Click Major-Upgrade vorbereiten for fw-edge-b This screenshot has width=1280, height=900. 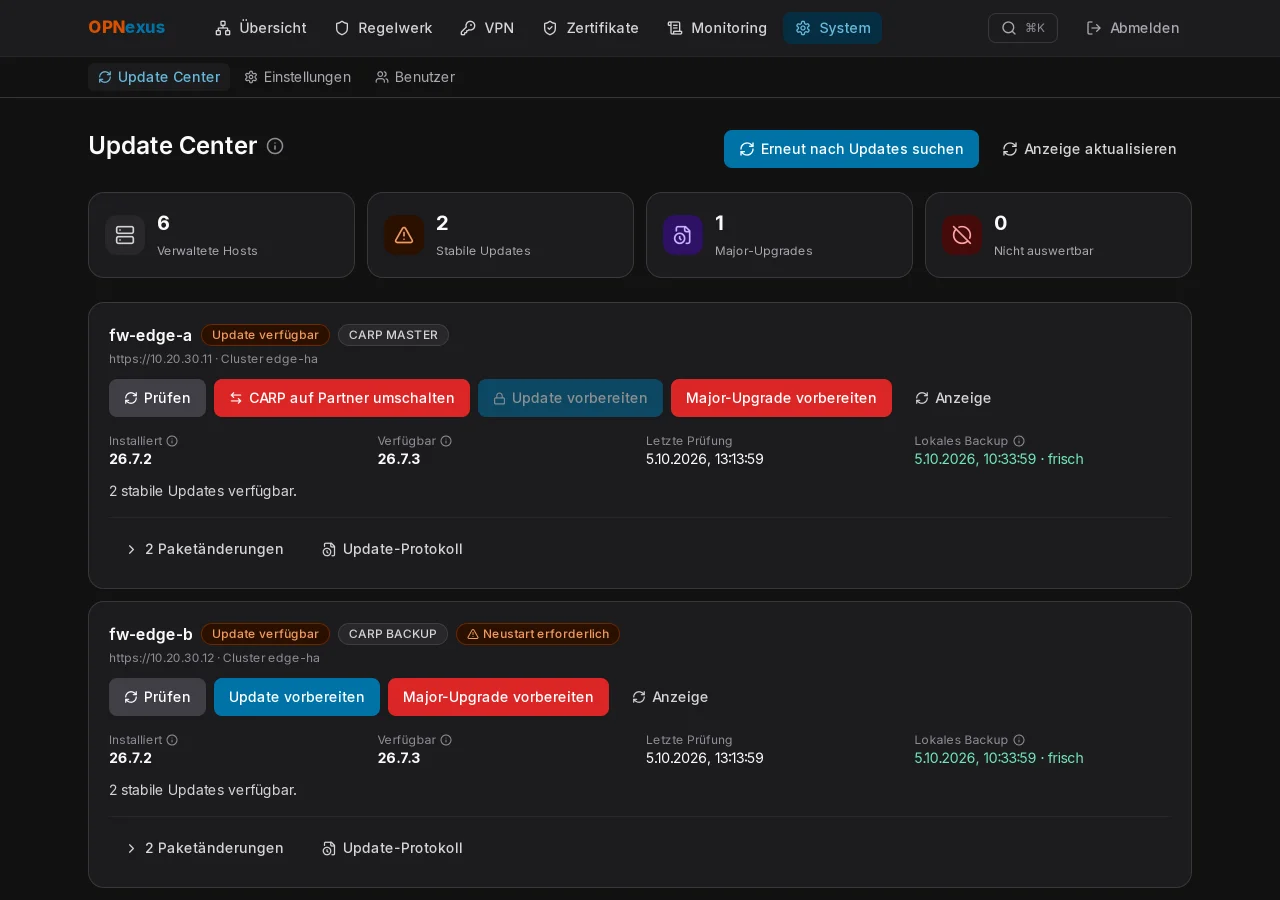point(498,697)
